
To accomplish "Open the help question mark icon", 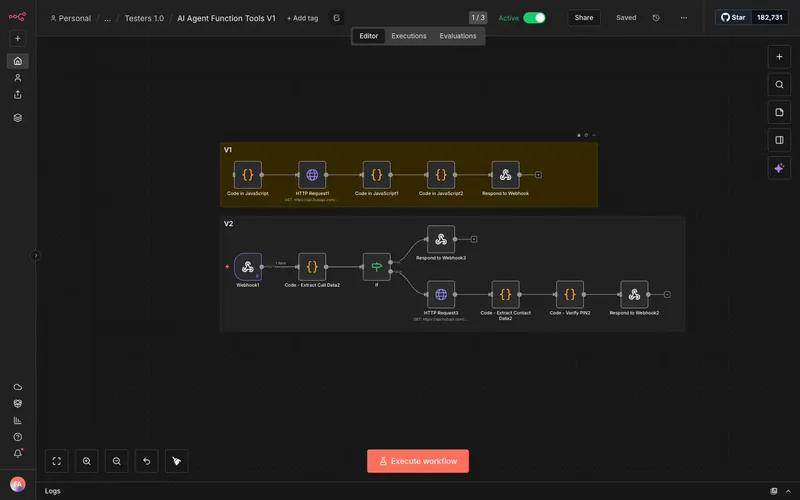I will [x=18, y=437].
